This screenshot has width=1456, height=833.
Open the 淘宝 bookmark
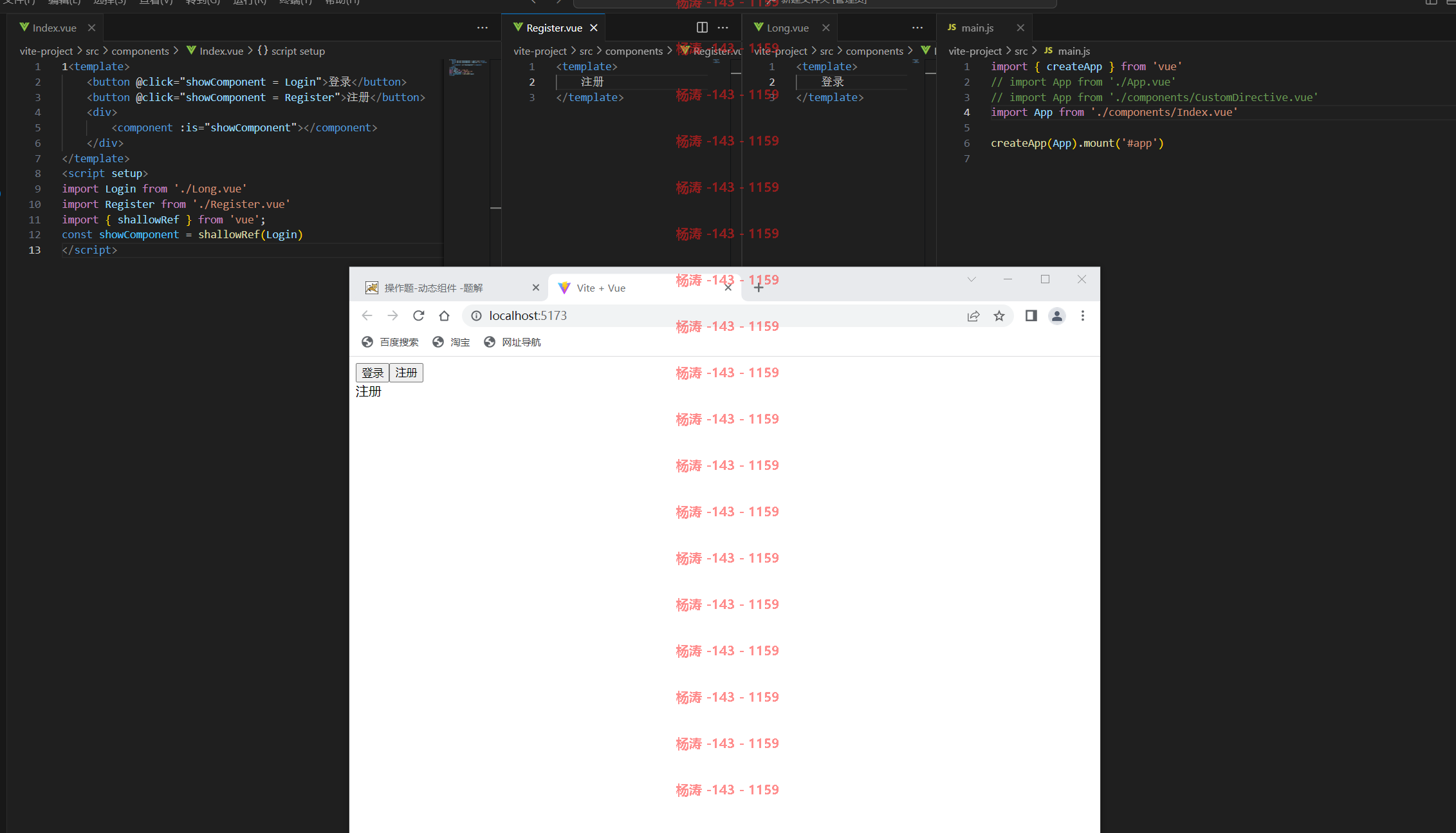pos(451,342)
